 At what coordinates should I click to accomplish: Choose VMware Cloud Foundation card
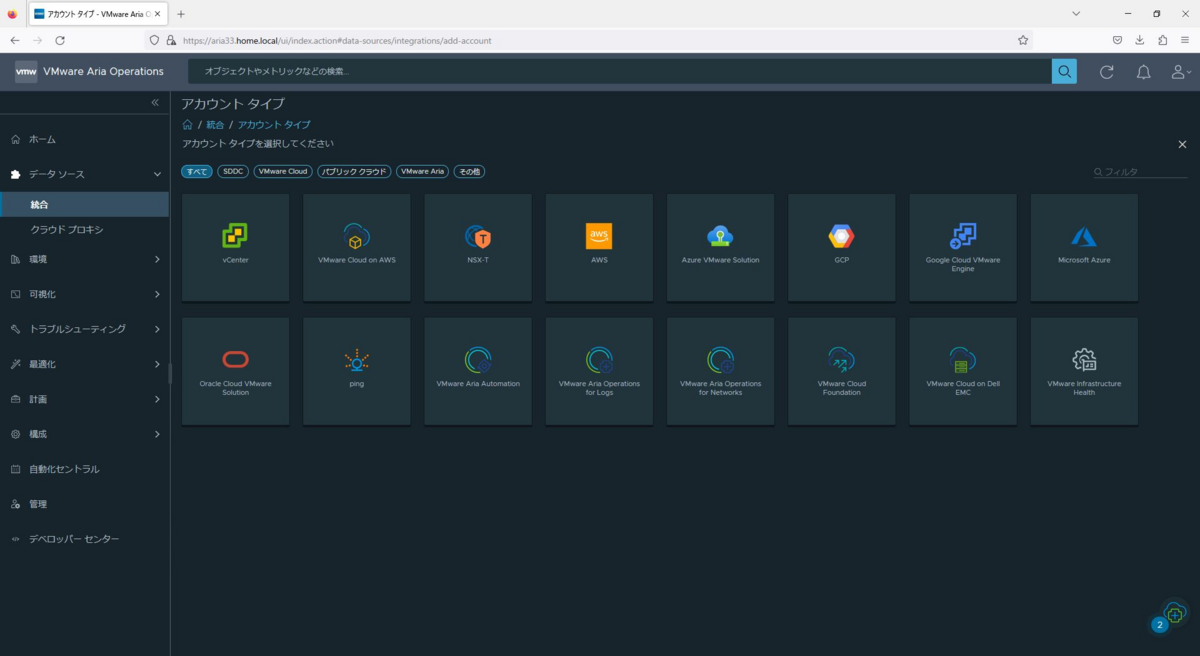click(841, 371)
